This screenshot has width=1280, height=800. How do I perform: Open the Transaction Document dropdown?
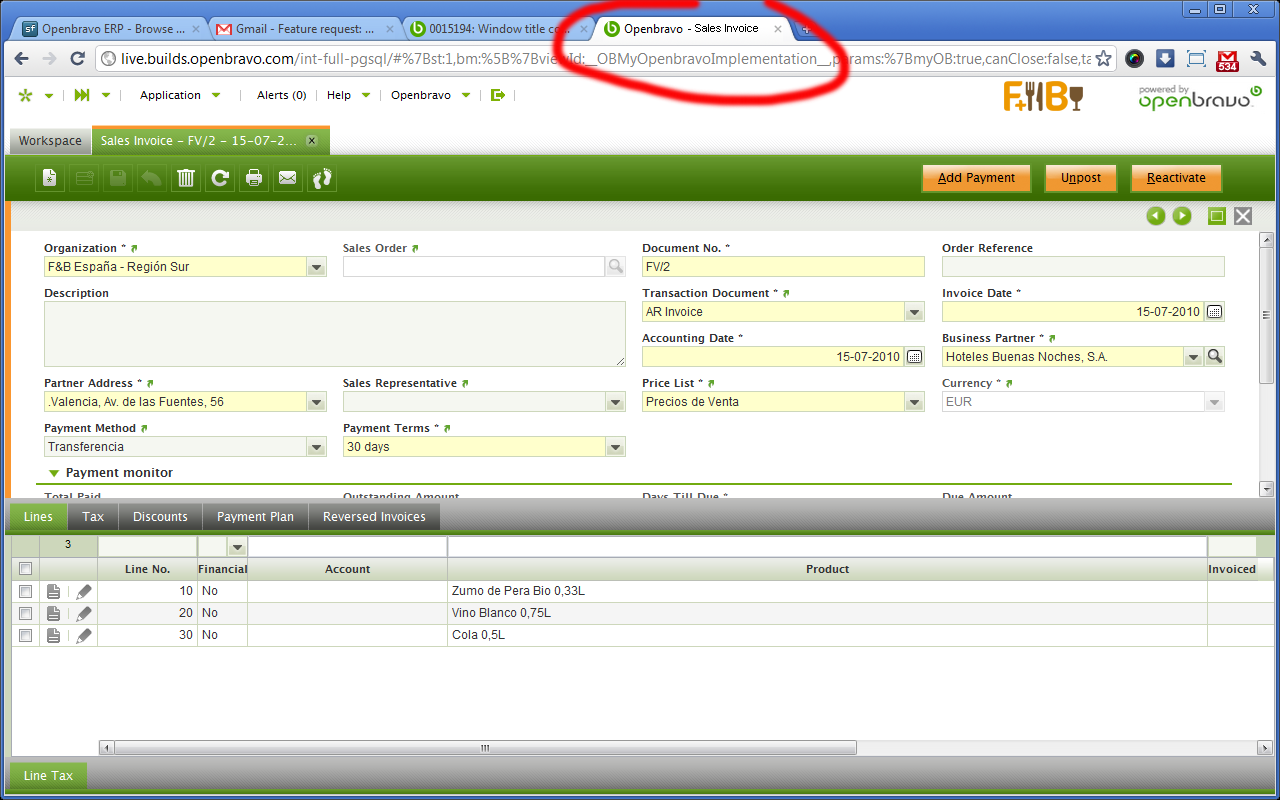914,312
